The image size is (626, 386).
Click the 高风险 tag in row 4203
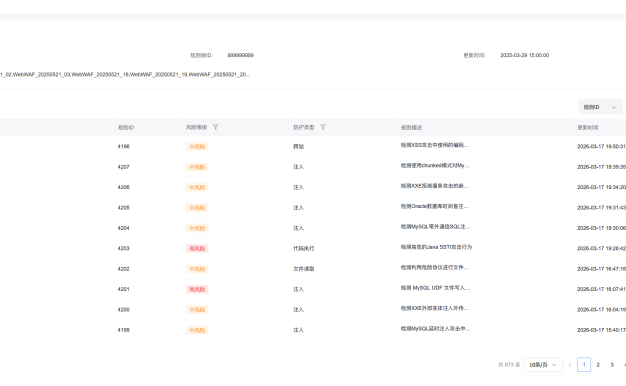click(197, 248)
